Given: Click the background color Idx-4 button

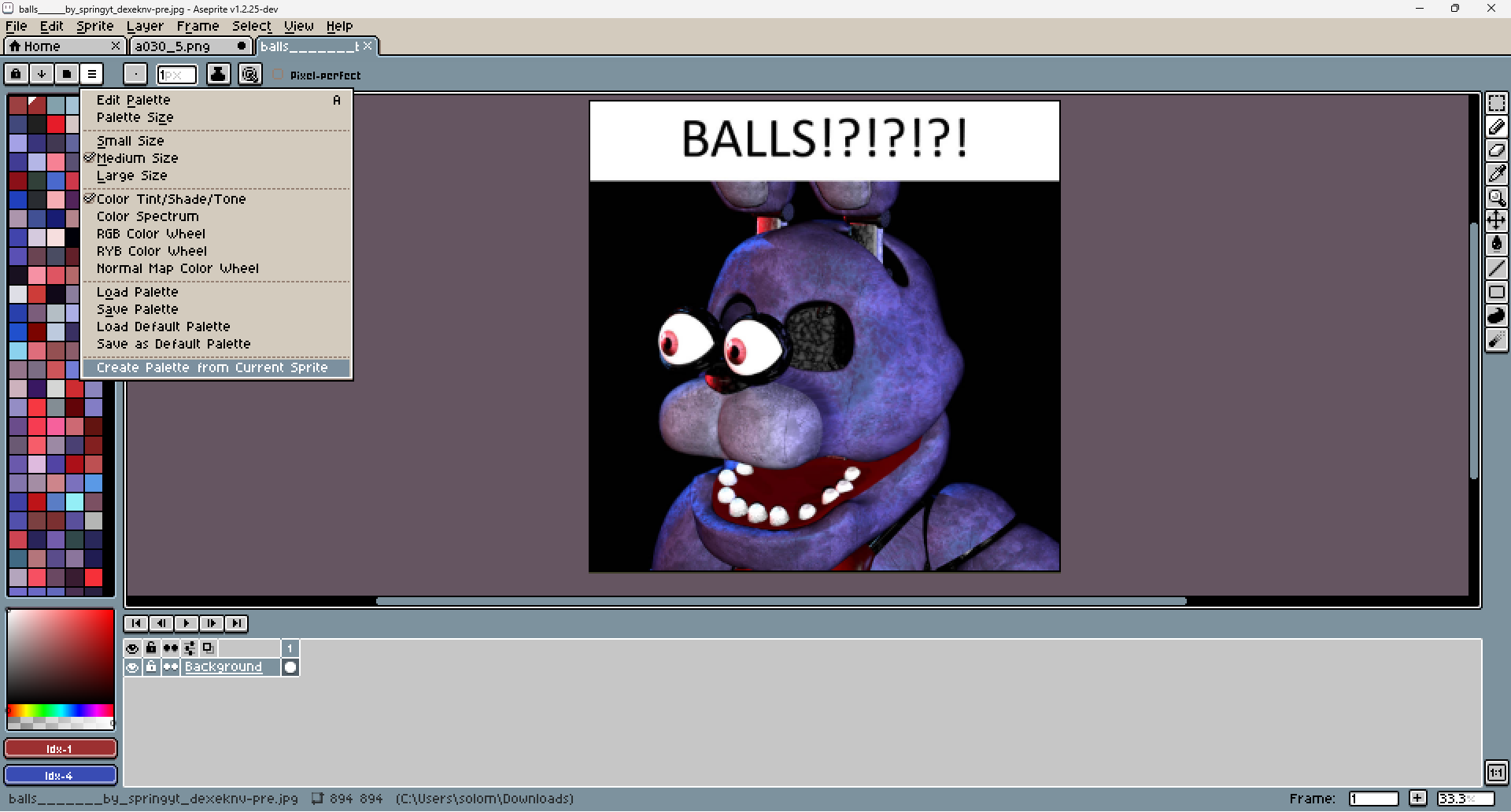Looking at the screenshot, I should [x=61, y=775].
